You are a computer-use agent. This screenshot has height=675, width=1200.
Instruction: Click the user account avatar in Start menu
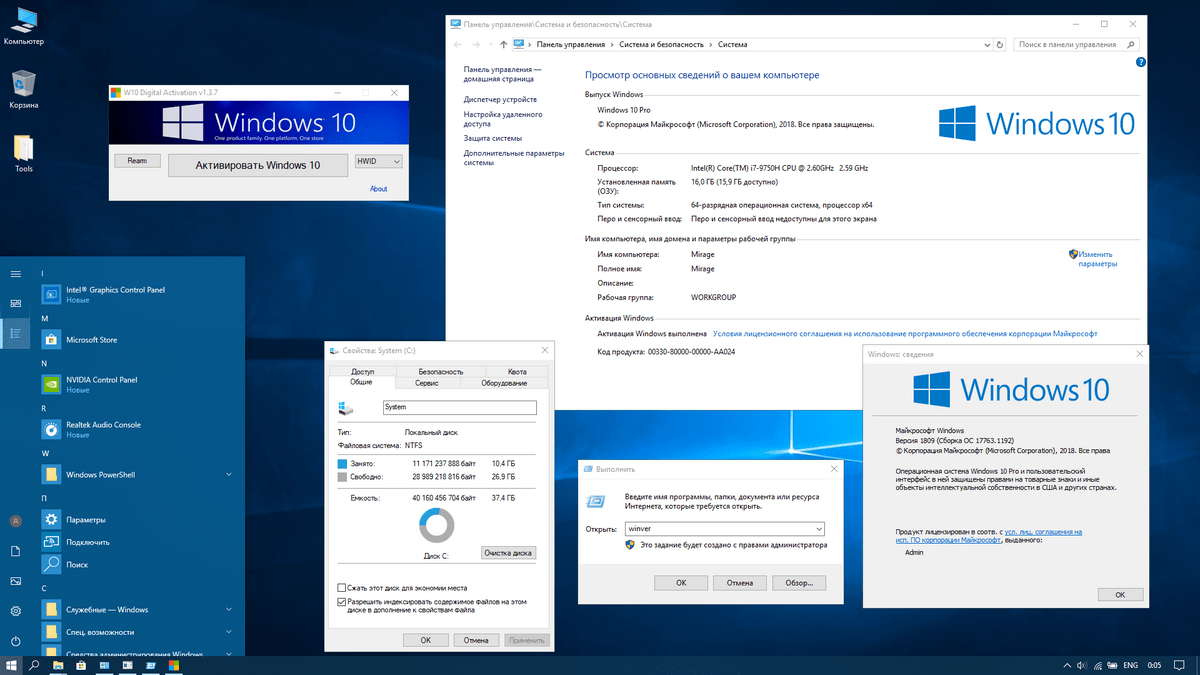pyautogui.click(x=15, y=521)
